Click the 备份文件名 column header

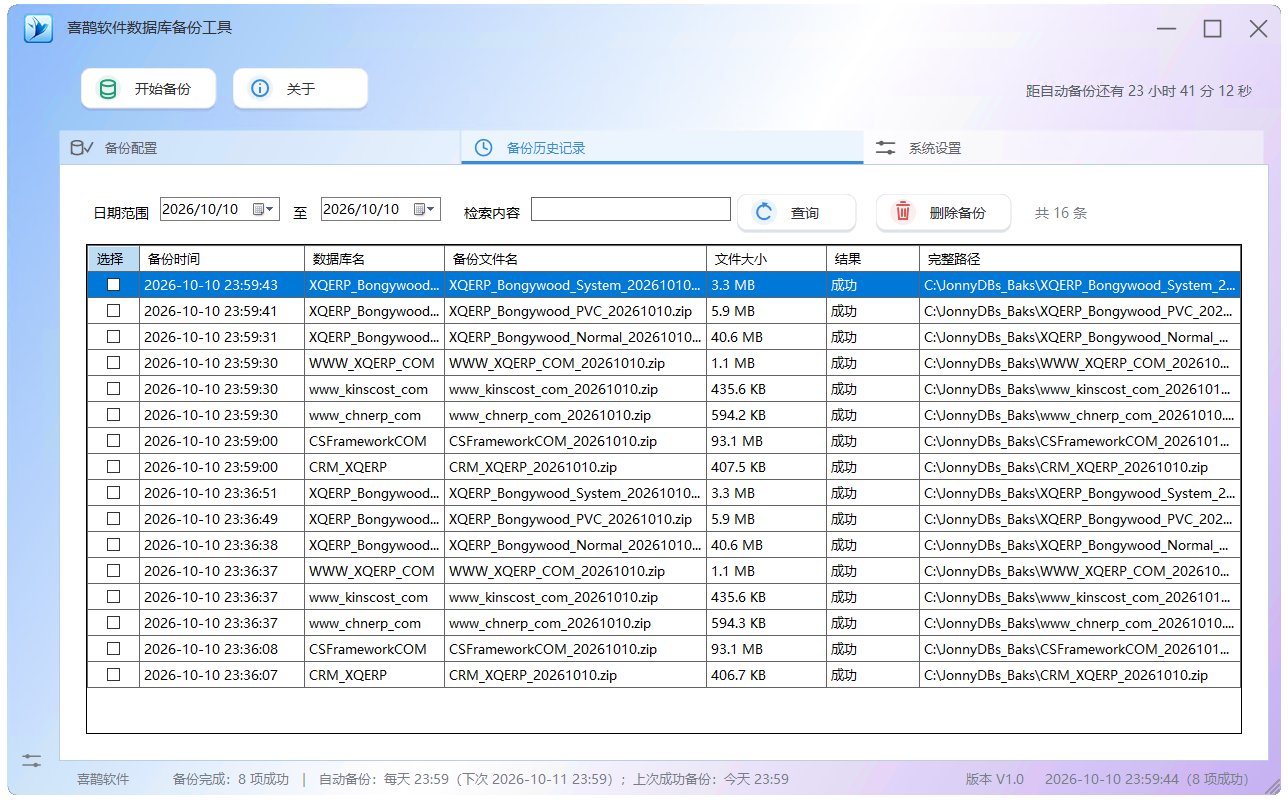tap(576, 259)
